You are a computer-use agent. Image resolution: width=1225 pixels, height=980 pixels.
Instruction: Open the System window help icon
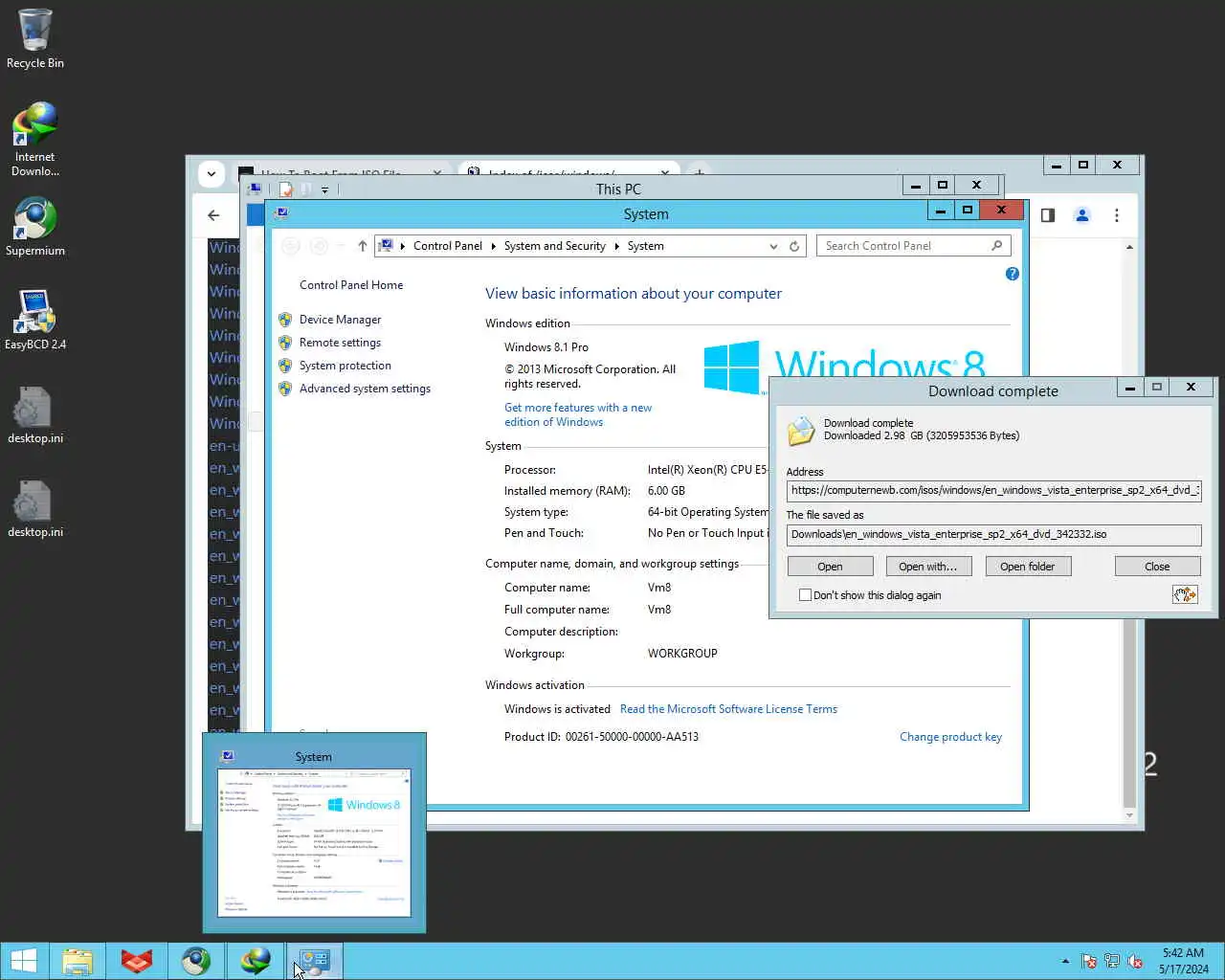click(1013, 274)
